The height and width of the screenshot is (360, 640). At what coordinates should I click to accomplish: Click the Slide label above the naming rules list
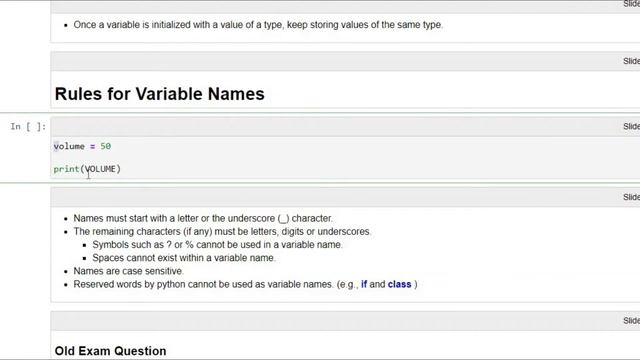(x=631, y=197)
